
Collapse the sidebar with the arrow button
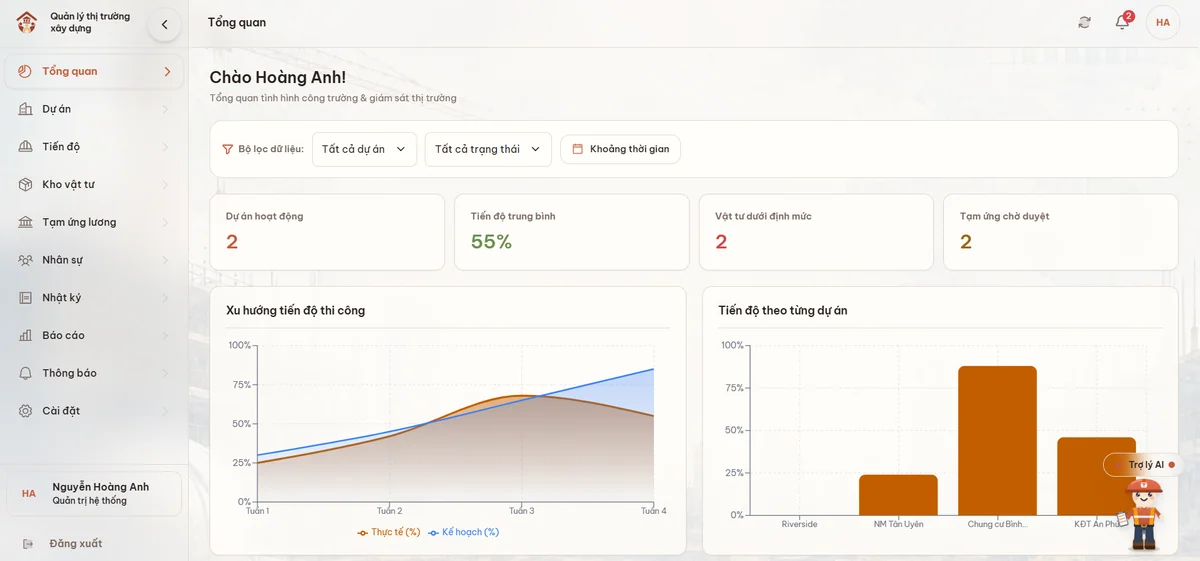165,24
